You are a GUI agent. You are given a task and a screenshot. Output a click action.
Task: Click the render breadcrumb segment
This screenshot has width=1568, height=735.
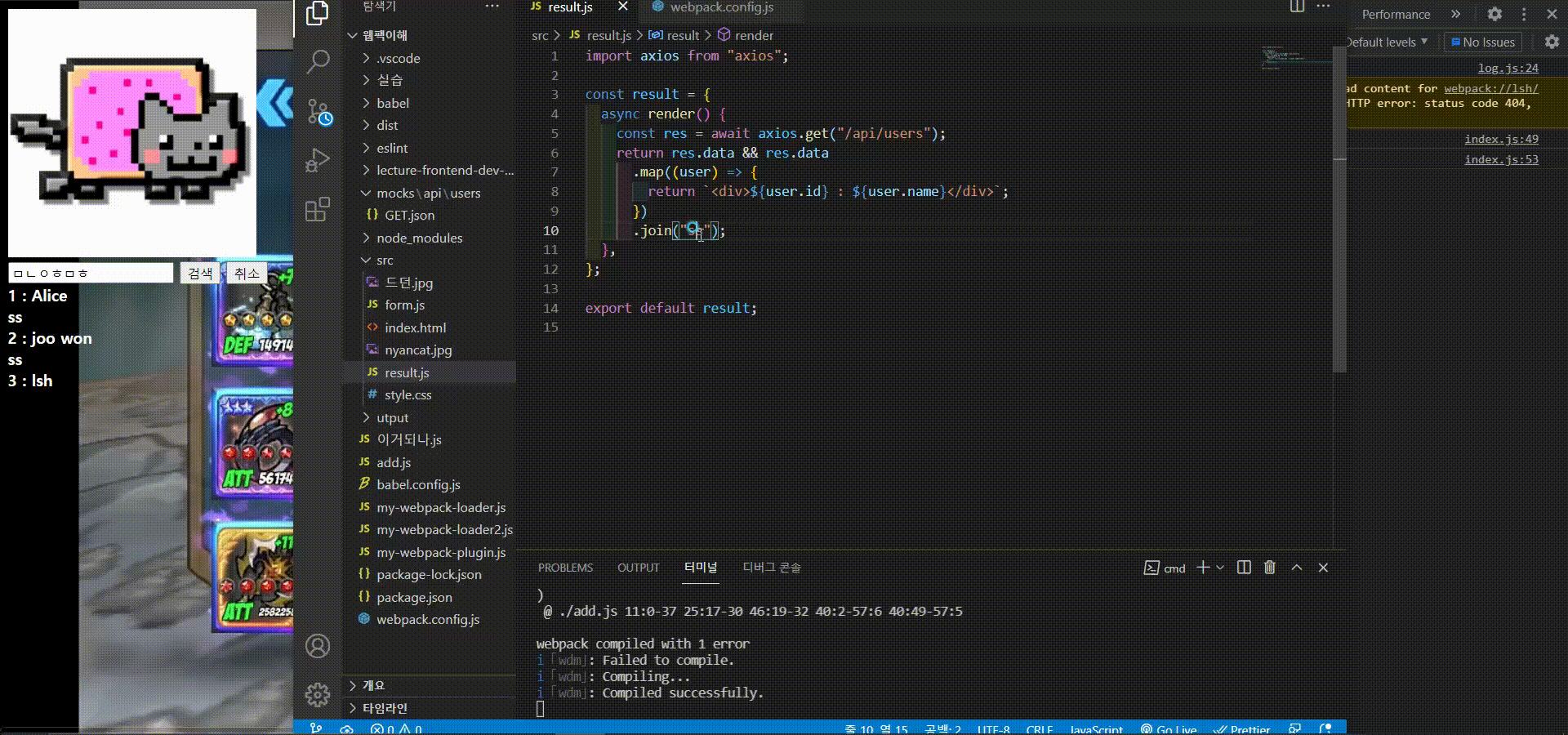746,35
